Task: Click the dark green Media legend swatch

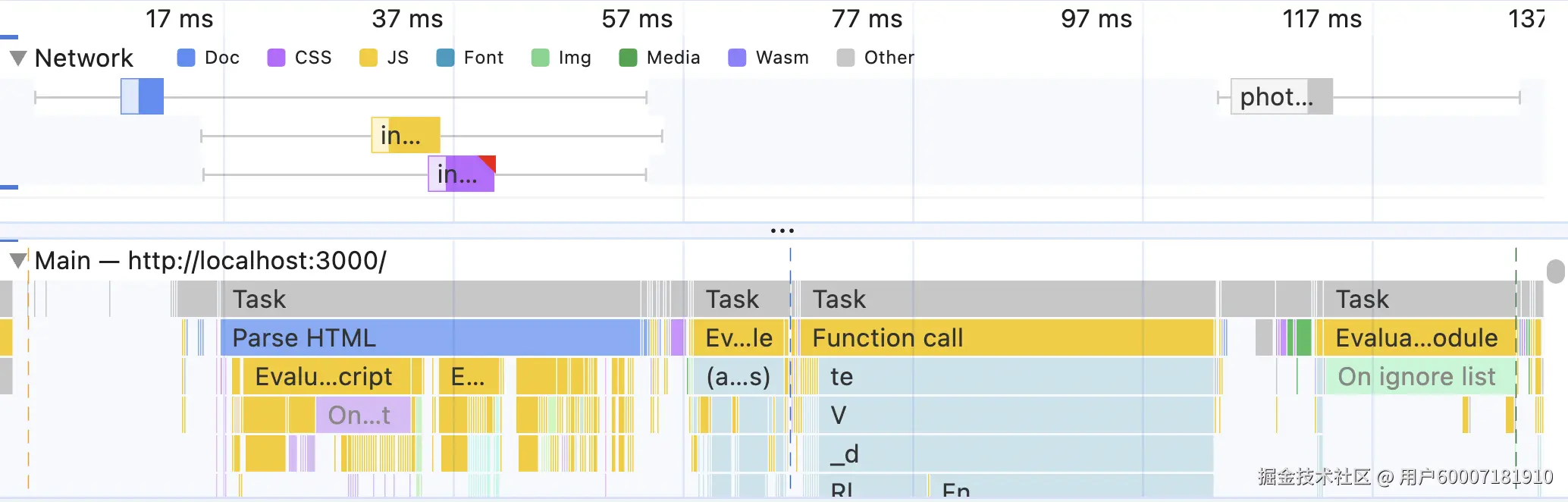Action: (x=628, y=58)
